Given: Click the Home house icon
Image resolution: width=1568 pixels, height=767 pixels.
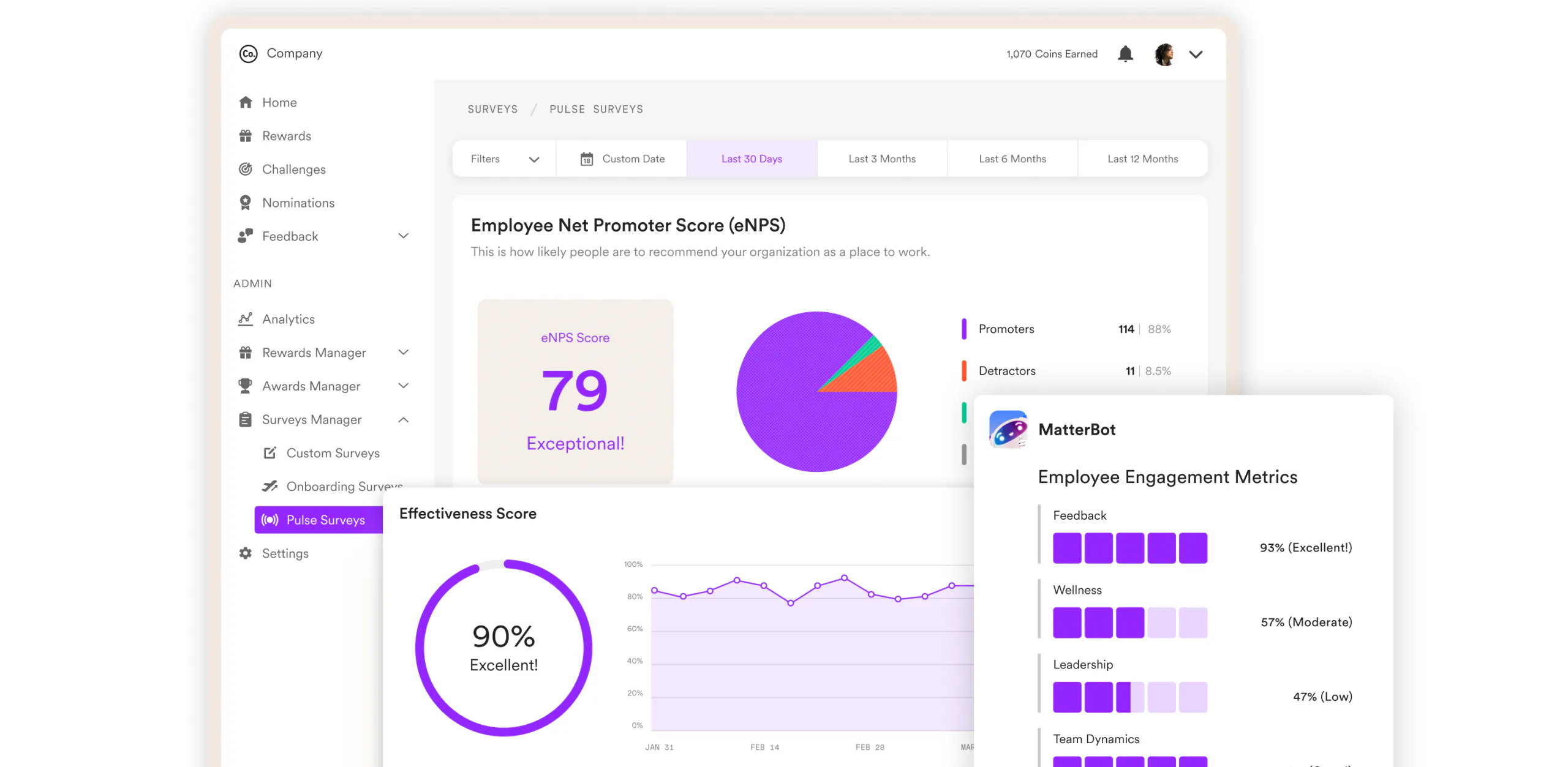Looking at the screenshot, I should point(246,102).
